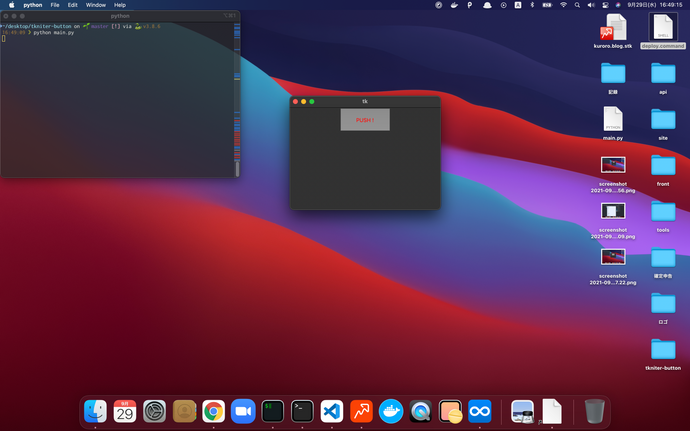Open the blank document in the Dock
The height and width of the screenshot is (431, 690).
coord(552,411)
